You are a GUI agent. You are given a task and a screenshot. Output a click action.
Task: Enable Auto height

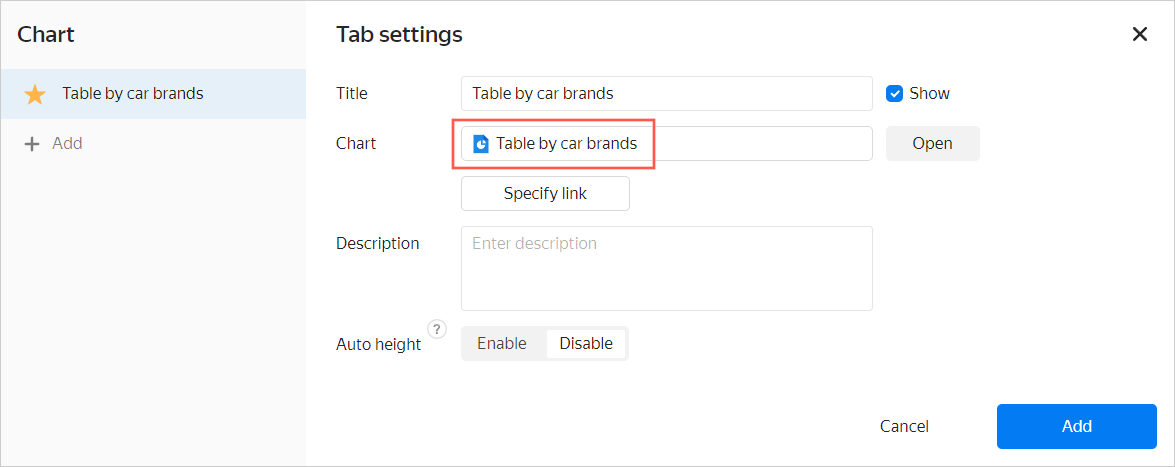[502, 344]
